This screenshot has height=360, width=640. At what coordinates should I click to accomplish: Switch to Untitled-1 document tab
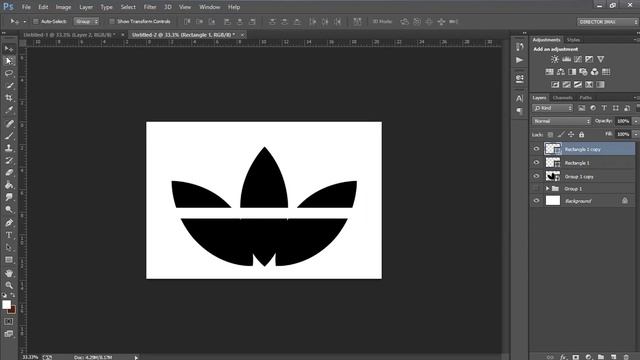pos(69,35)
